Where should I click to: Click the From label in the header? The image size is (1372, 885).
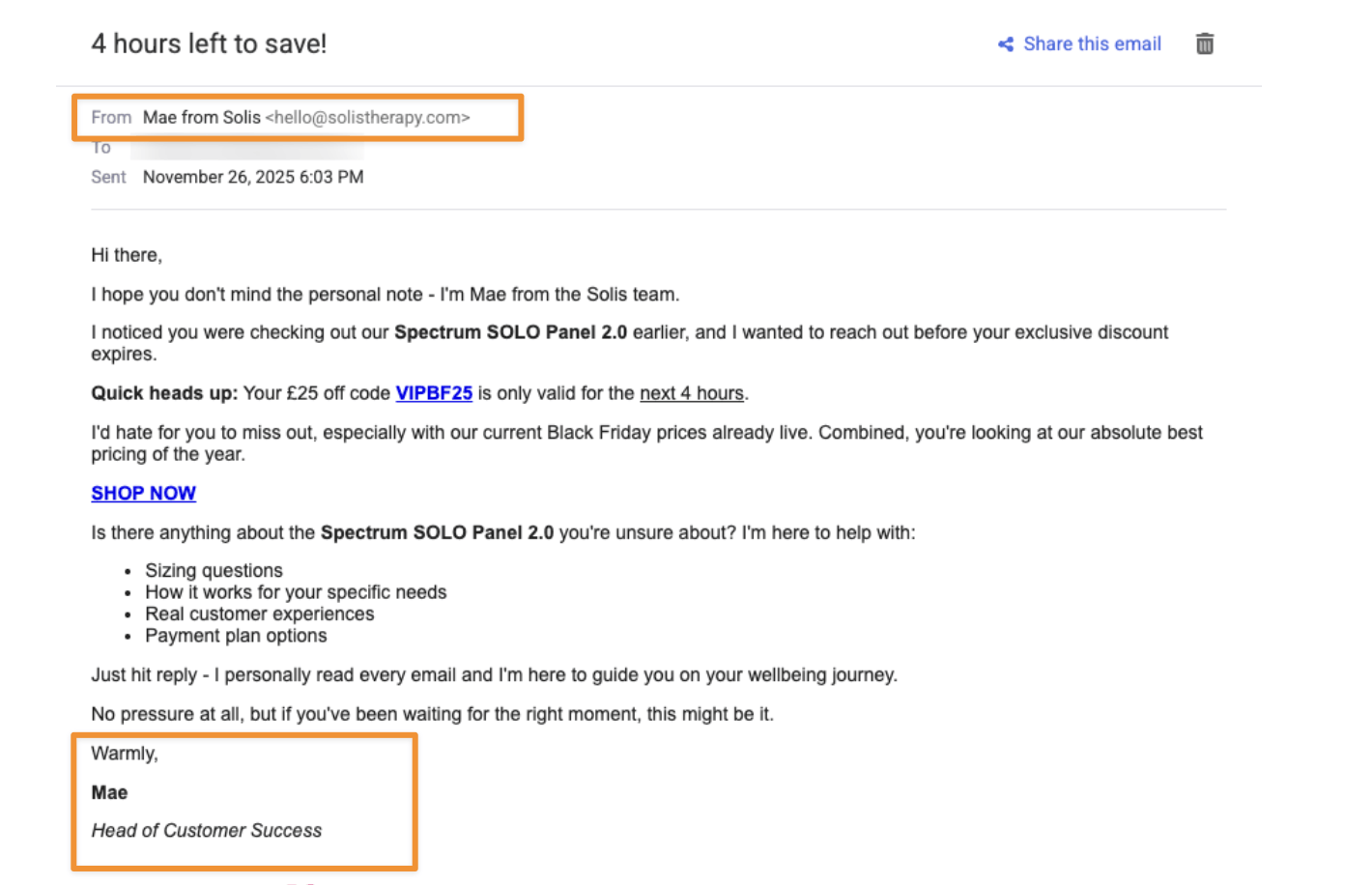pos(111,118)
